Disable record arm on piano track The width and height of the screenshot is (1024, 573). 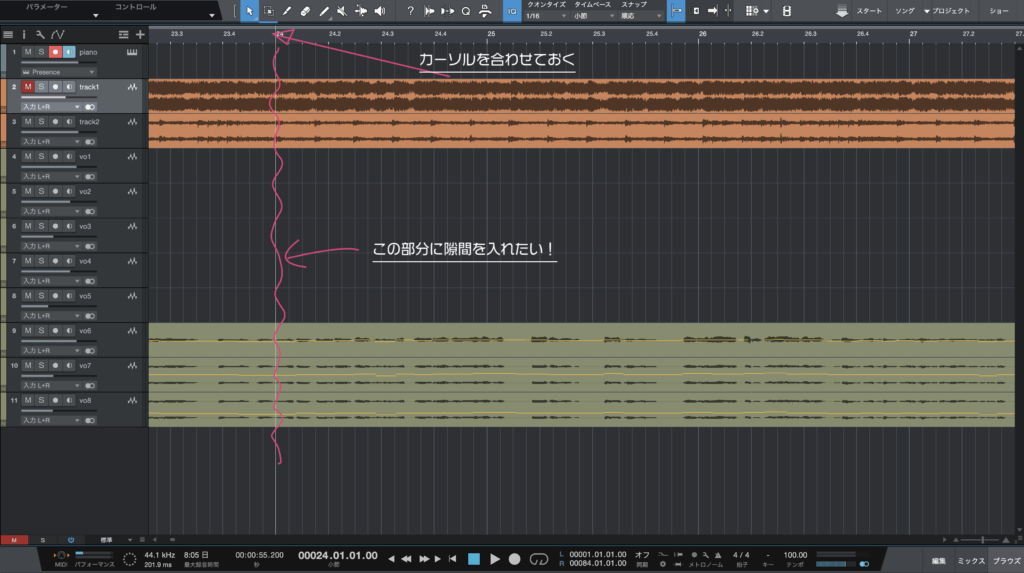tap(55, 52)
